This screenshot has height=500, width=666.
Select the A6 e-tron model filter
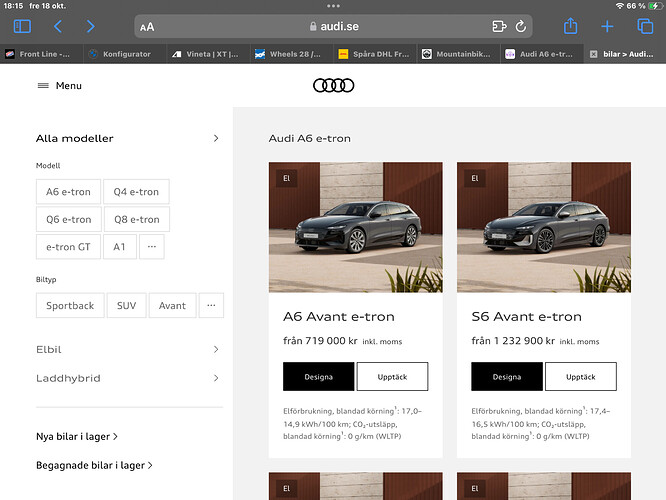pos(68,192)
